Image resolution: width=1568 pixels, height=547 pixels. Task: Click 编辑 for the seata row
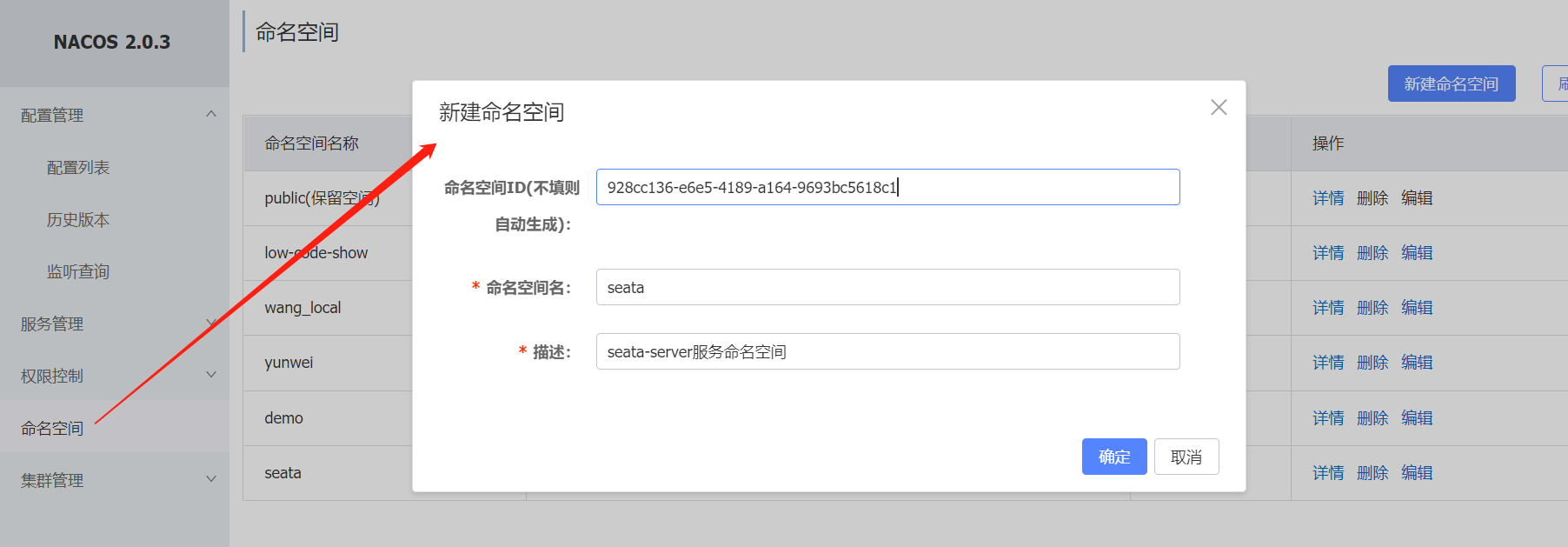pyautogui.click(x=1416, y=473)
